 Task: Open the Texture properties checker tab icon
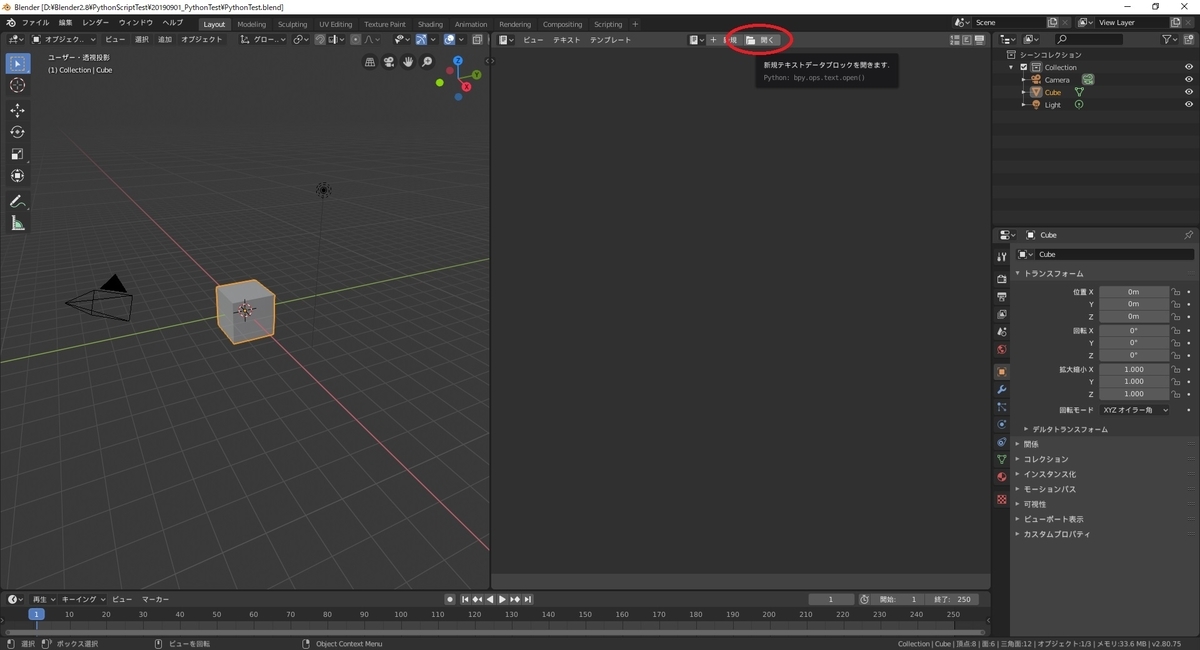coord(1002,499)
